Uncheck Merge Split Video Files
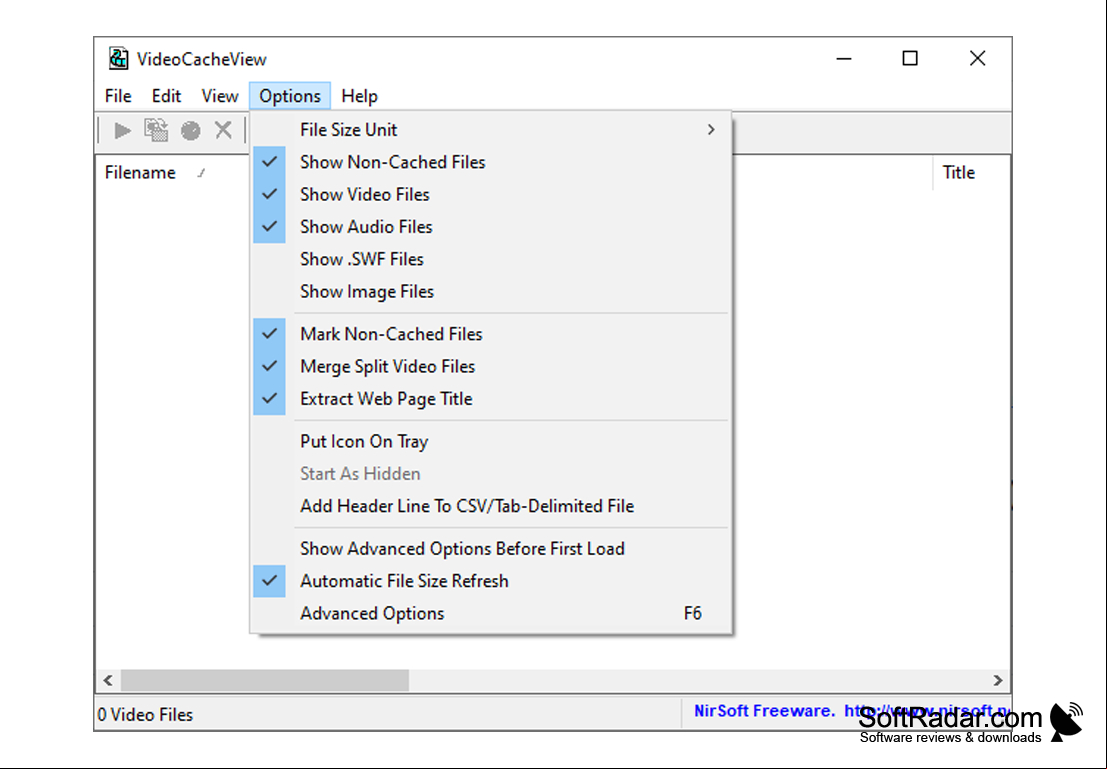 (491, 367)
